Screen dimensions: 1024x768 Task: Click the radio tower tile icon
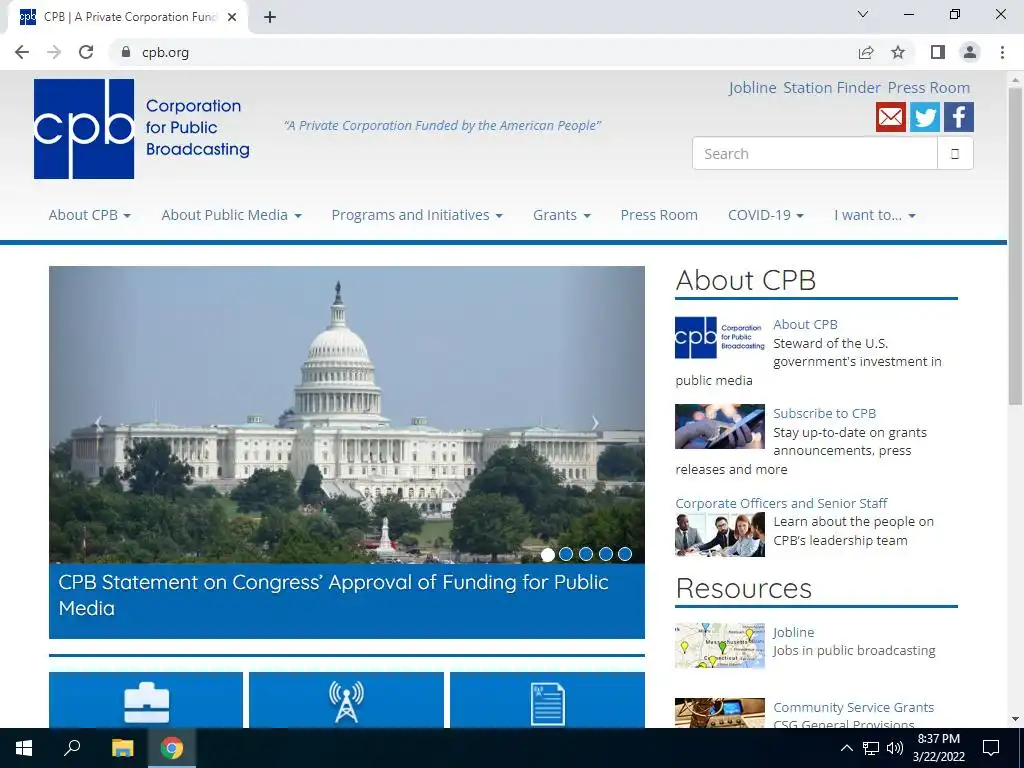tap(346, 702)
